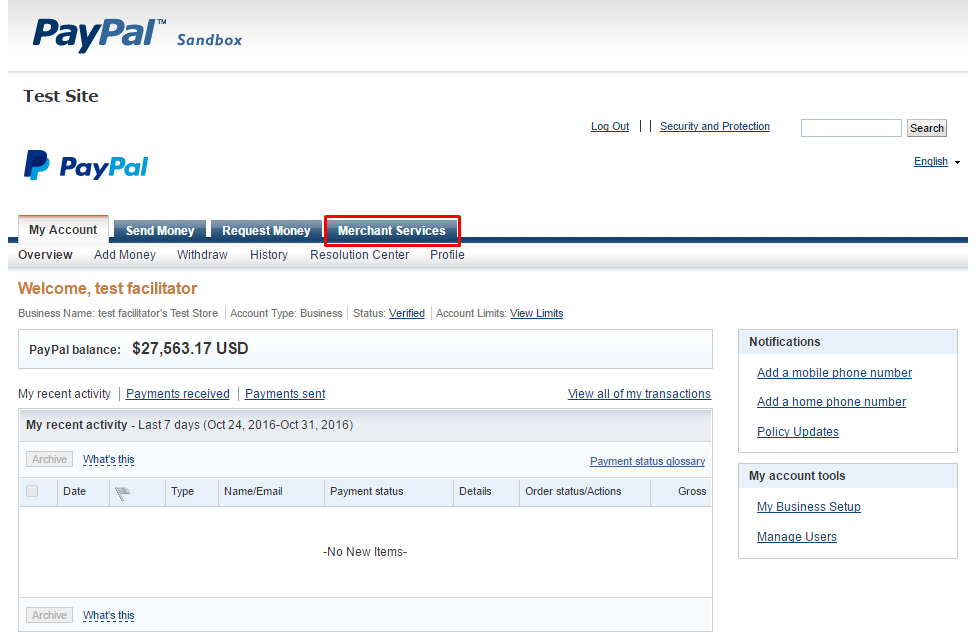
Task: Open Security and Protection link
Action: 715,126
